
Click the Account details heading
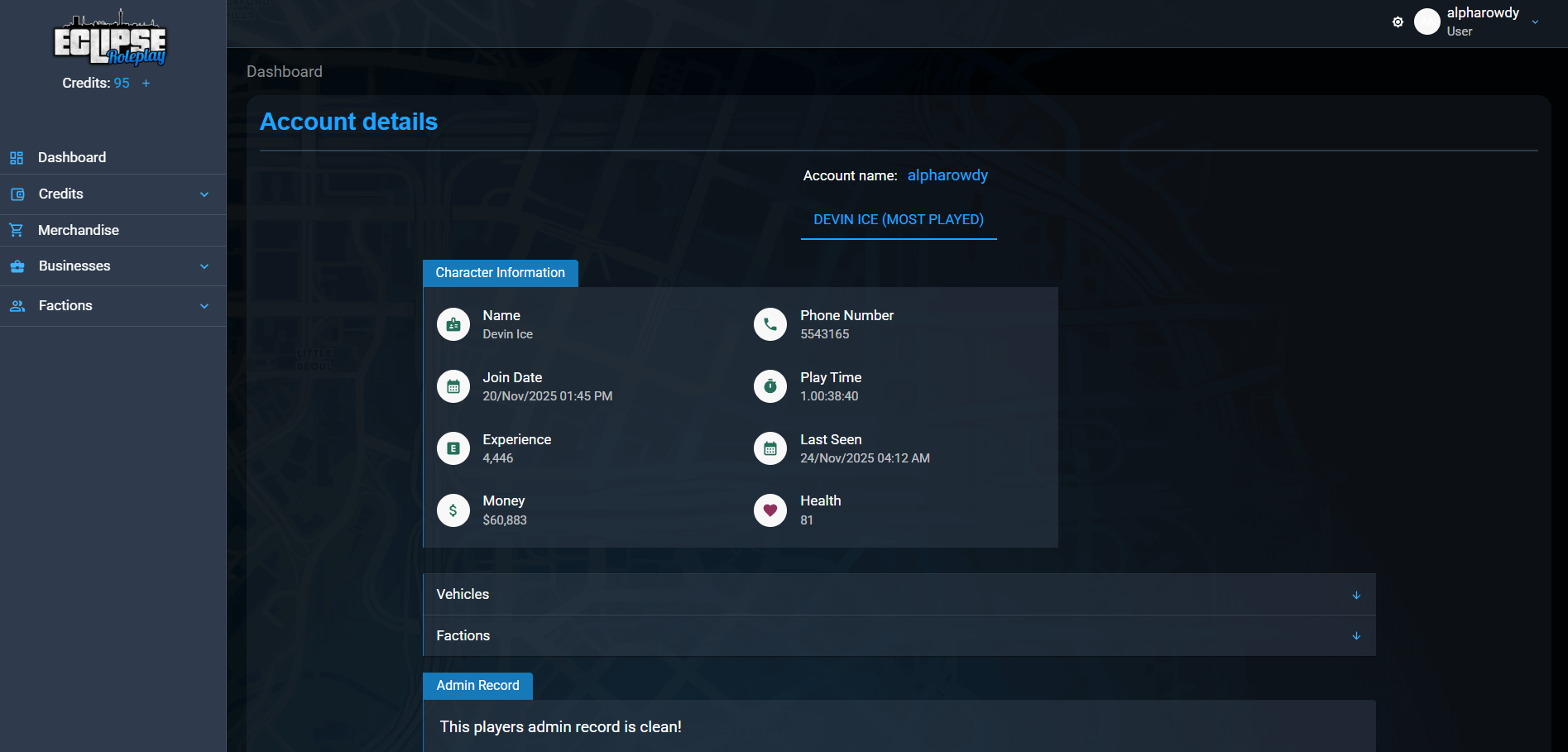pos(349,122)
